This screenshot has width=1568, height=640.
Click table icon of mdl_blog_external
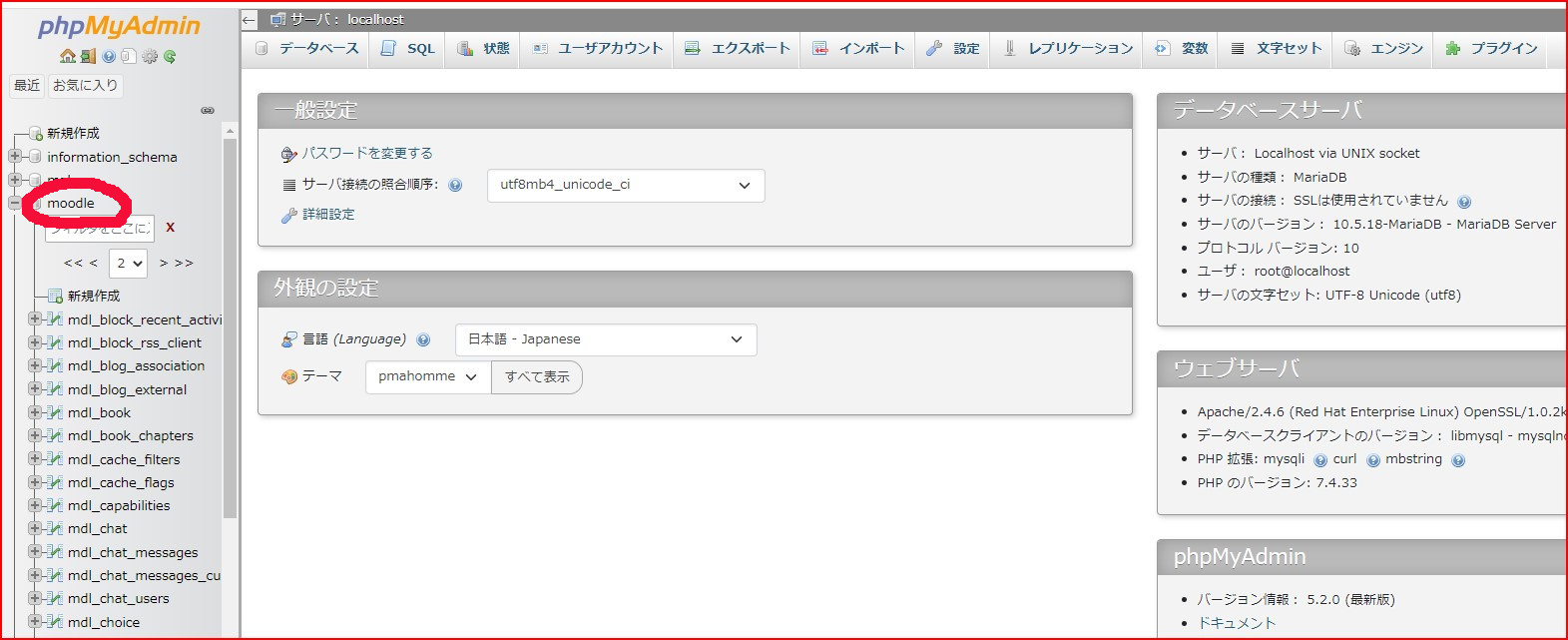pos(56,389)
